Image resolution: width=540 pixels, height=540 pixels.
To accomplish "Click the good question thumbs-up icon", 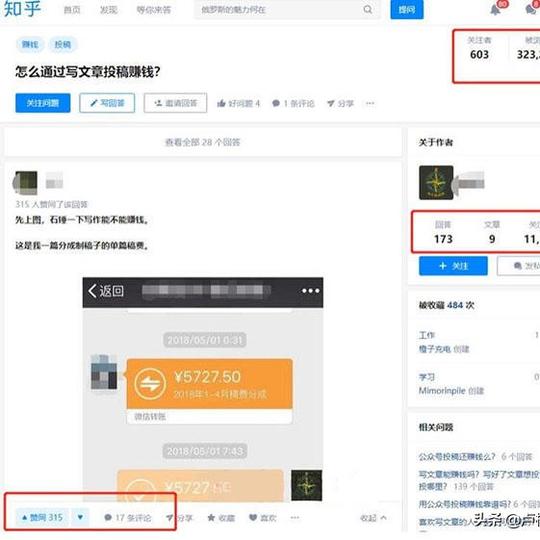I will (x=221, y=103).
